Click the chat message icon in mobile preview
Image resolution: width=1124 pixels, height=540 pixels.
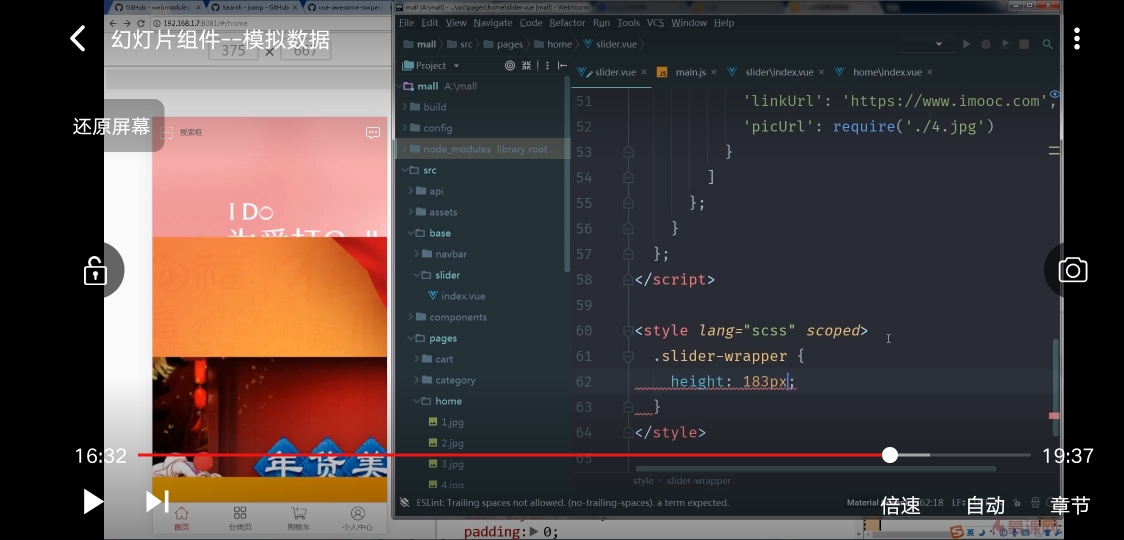(373, 133)
